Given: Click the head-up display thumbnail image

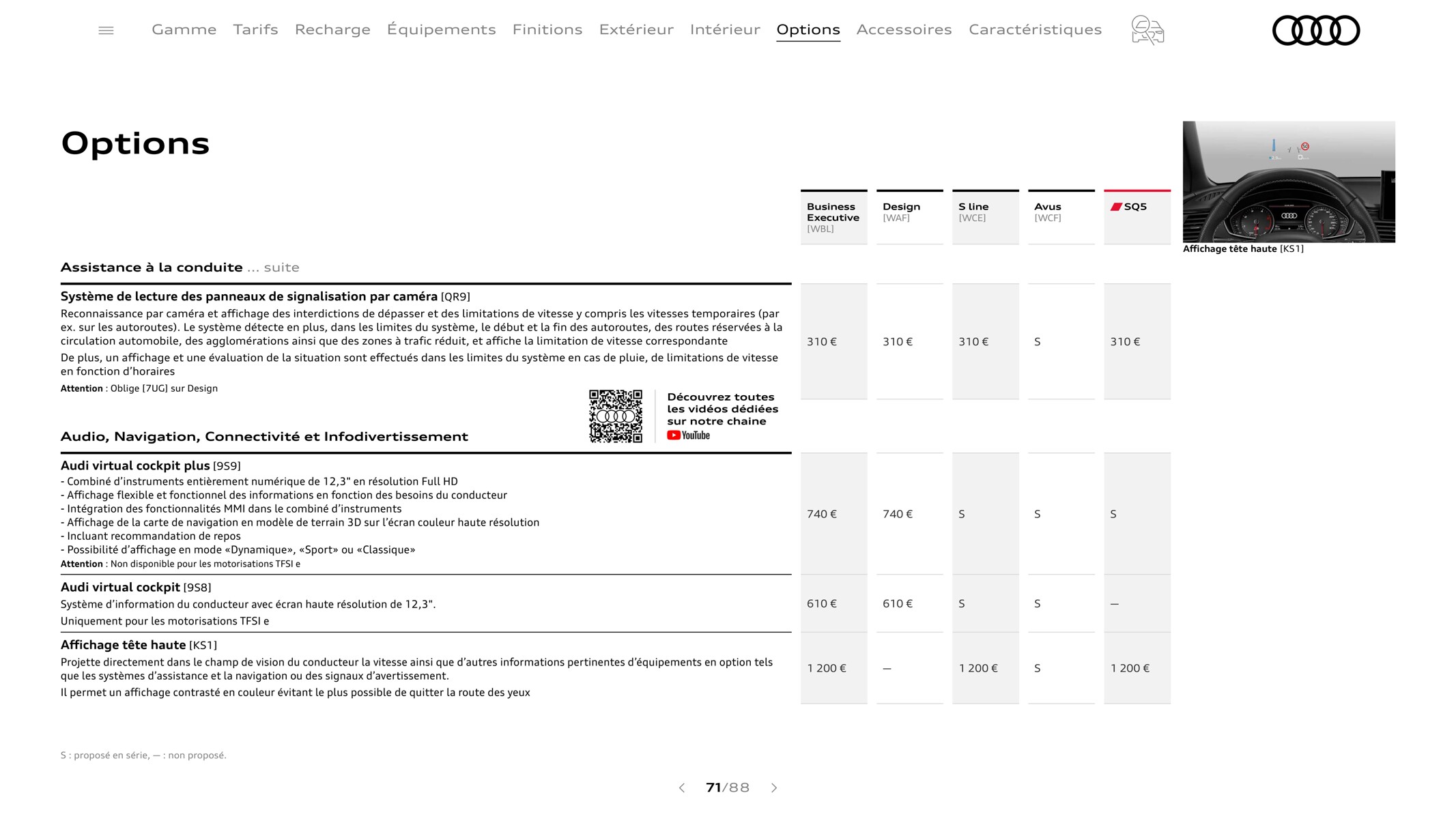Looking at the screenshot, I should 1289,182.
